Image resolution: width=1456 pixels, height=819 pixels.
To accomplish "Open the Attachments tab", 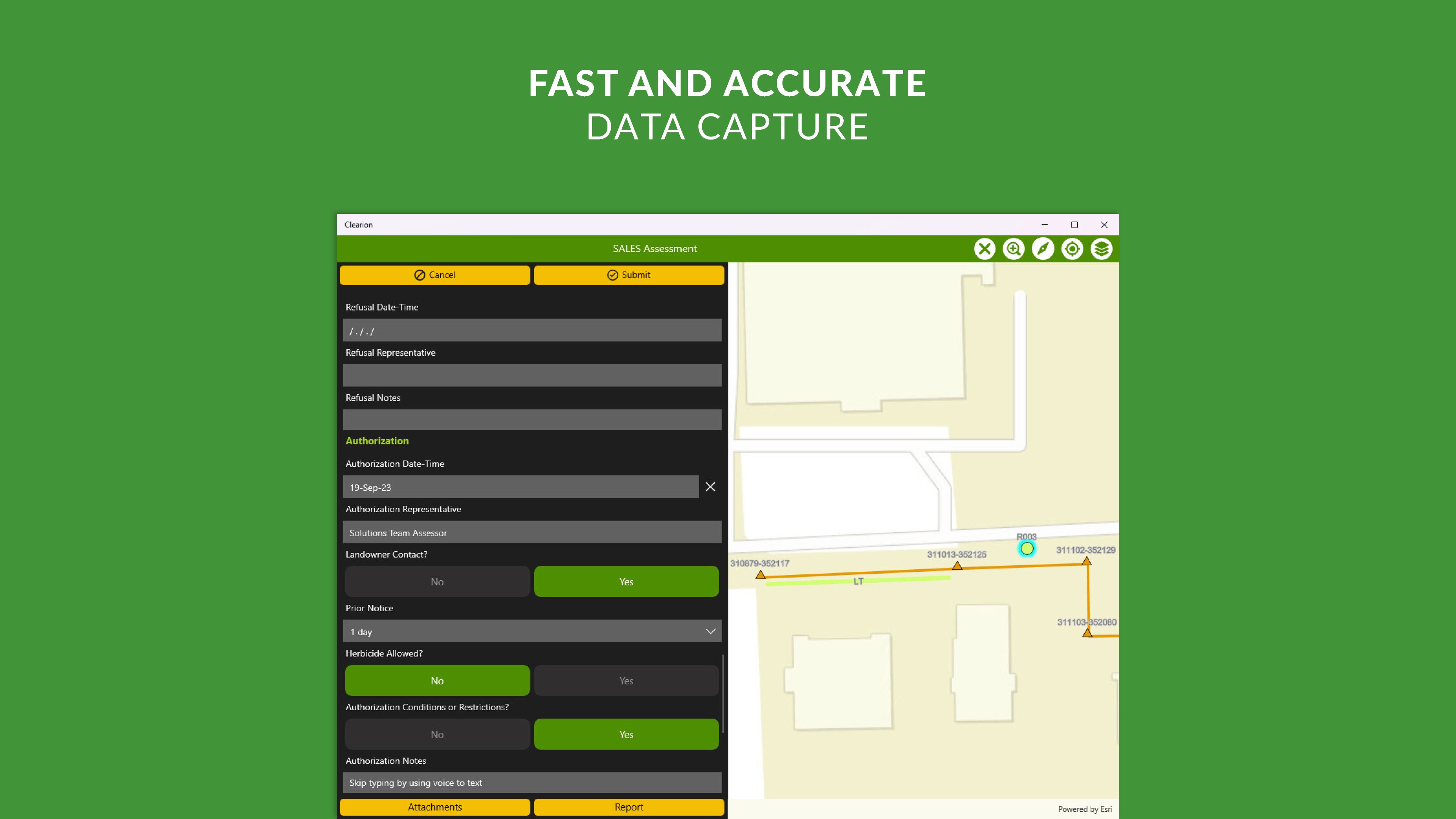I will 435,807.
